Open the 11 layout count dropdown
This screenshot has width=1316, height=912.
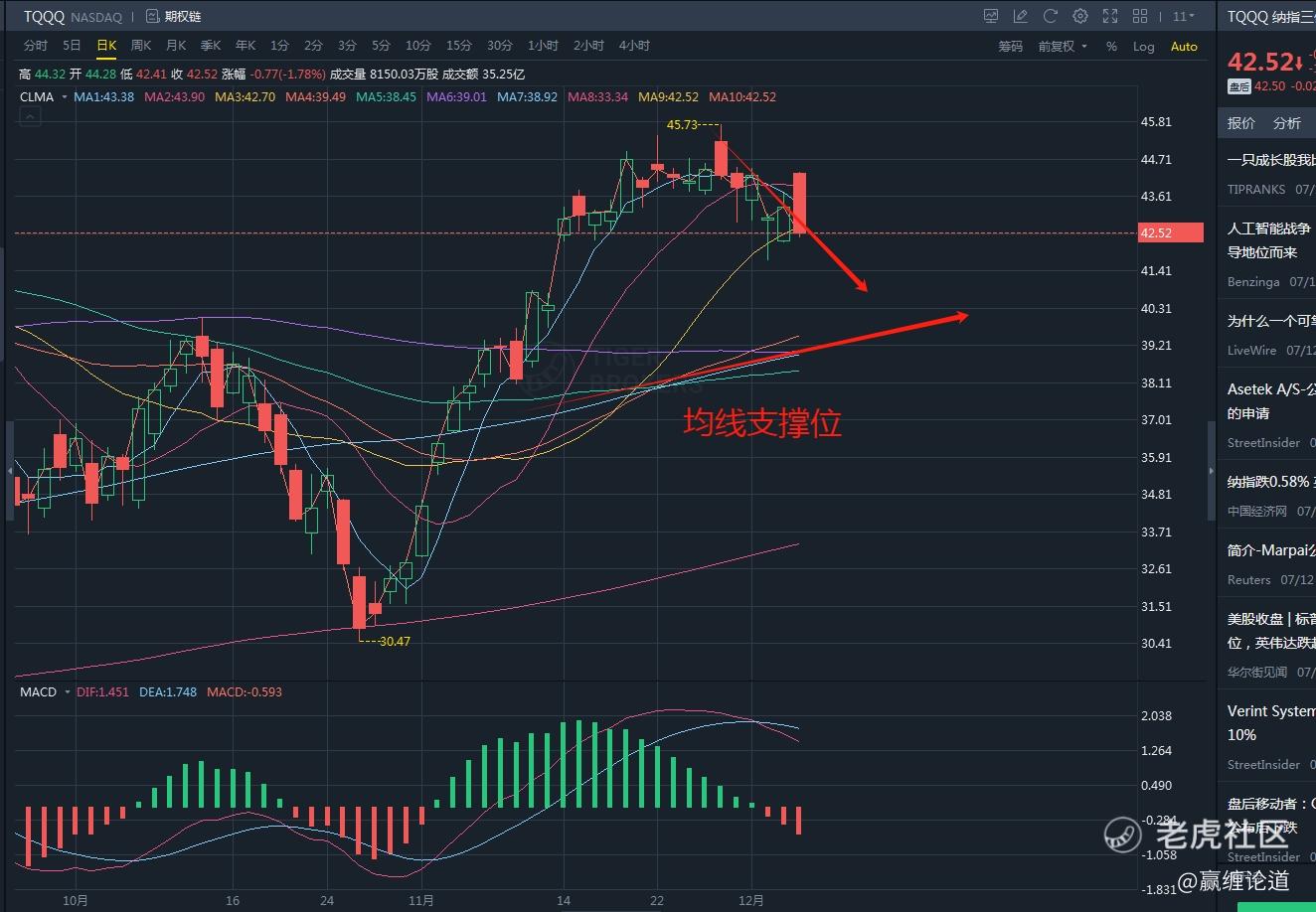point(1183,16)
